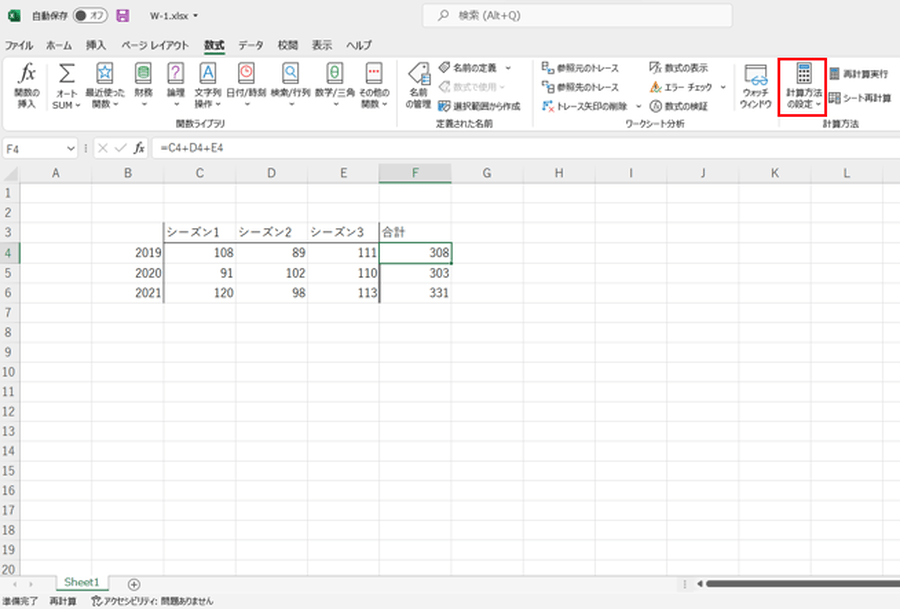The width and height of the screenshot is (900, 609).
Task: Open the ファイル (File) menu tab
Action: point(19,46)
